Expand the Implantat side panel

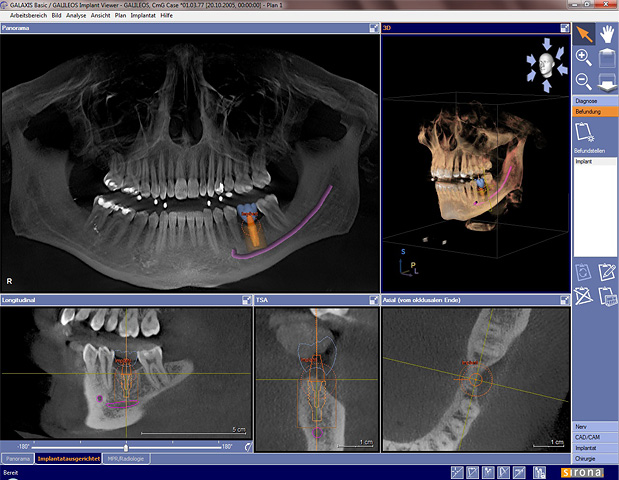point(595,448)
